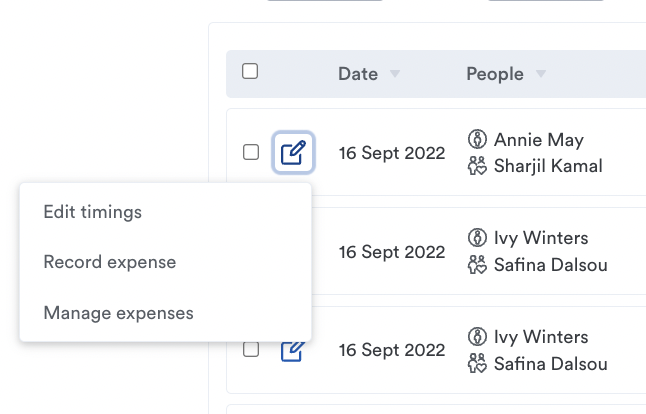Tick the select-all checkbox in table header
This screenshot has height=414, width=646.
pyautogui.click(x=250, y=71)
